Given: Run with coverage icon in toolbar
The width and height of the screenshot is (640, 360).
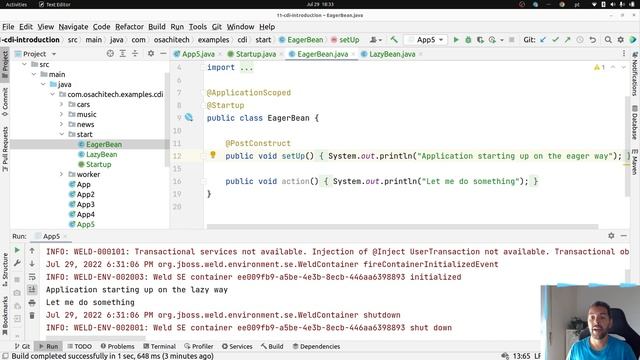Looking at the screenshot, I should (480, 40).
